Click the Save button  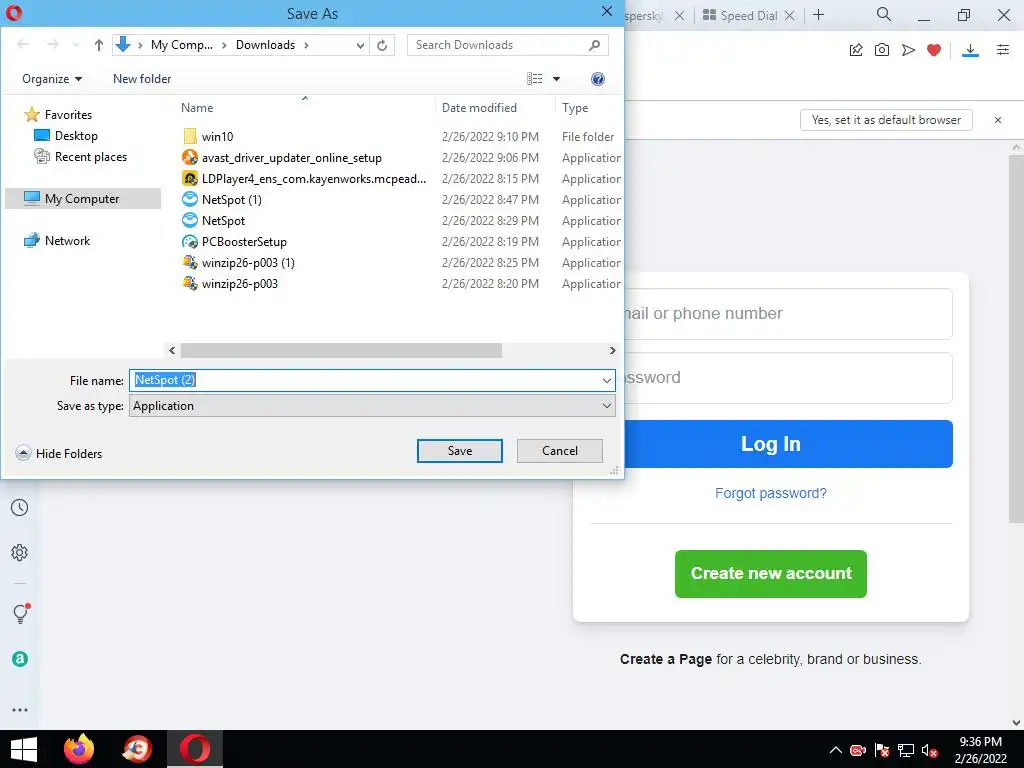pyautogui.click(x=460, y=451)
